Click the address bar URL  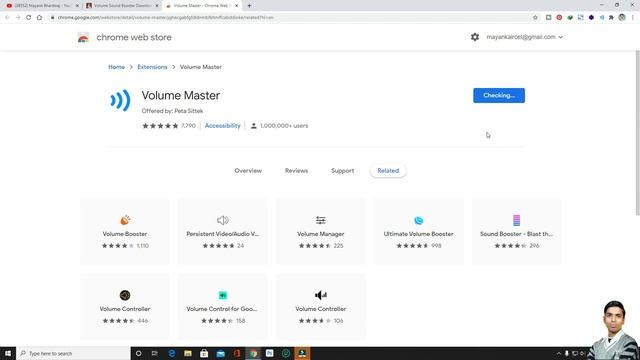tap(165, 18)
